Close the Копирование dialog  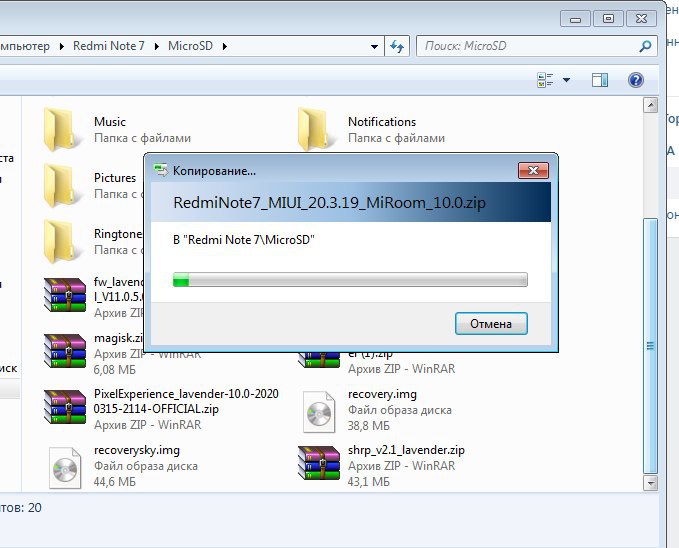534,170
